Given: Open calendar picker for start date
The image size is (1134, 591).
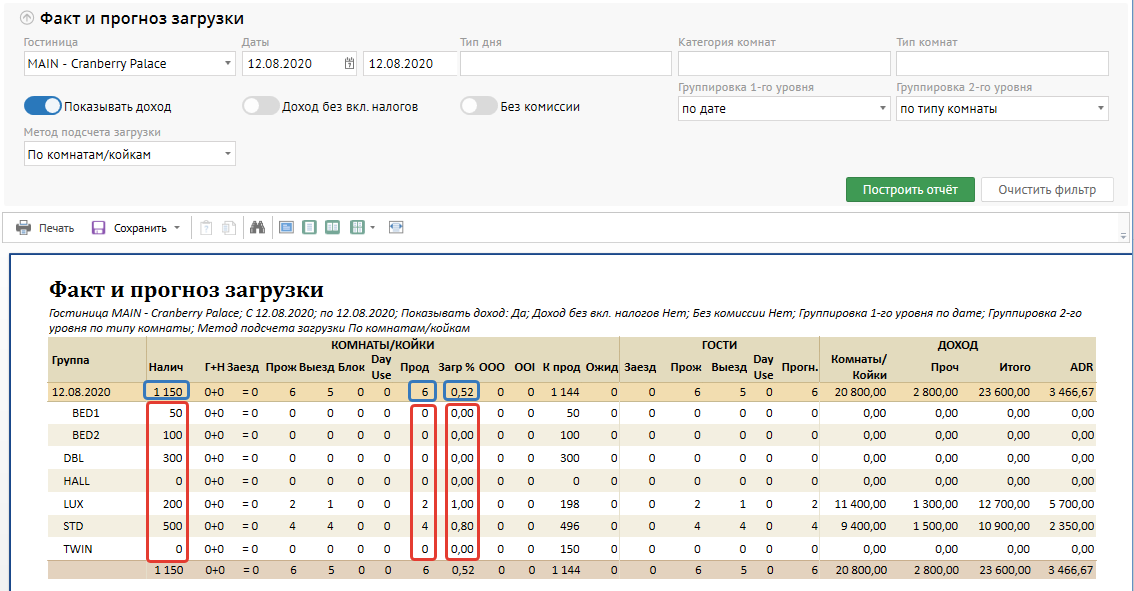Looking at the screenshot, I should coord(349,64).
